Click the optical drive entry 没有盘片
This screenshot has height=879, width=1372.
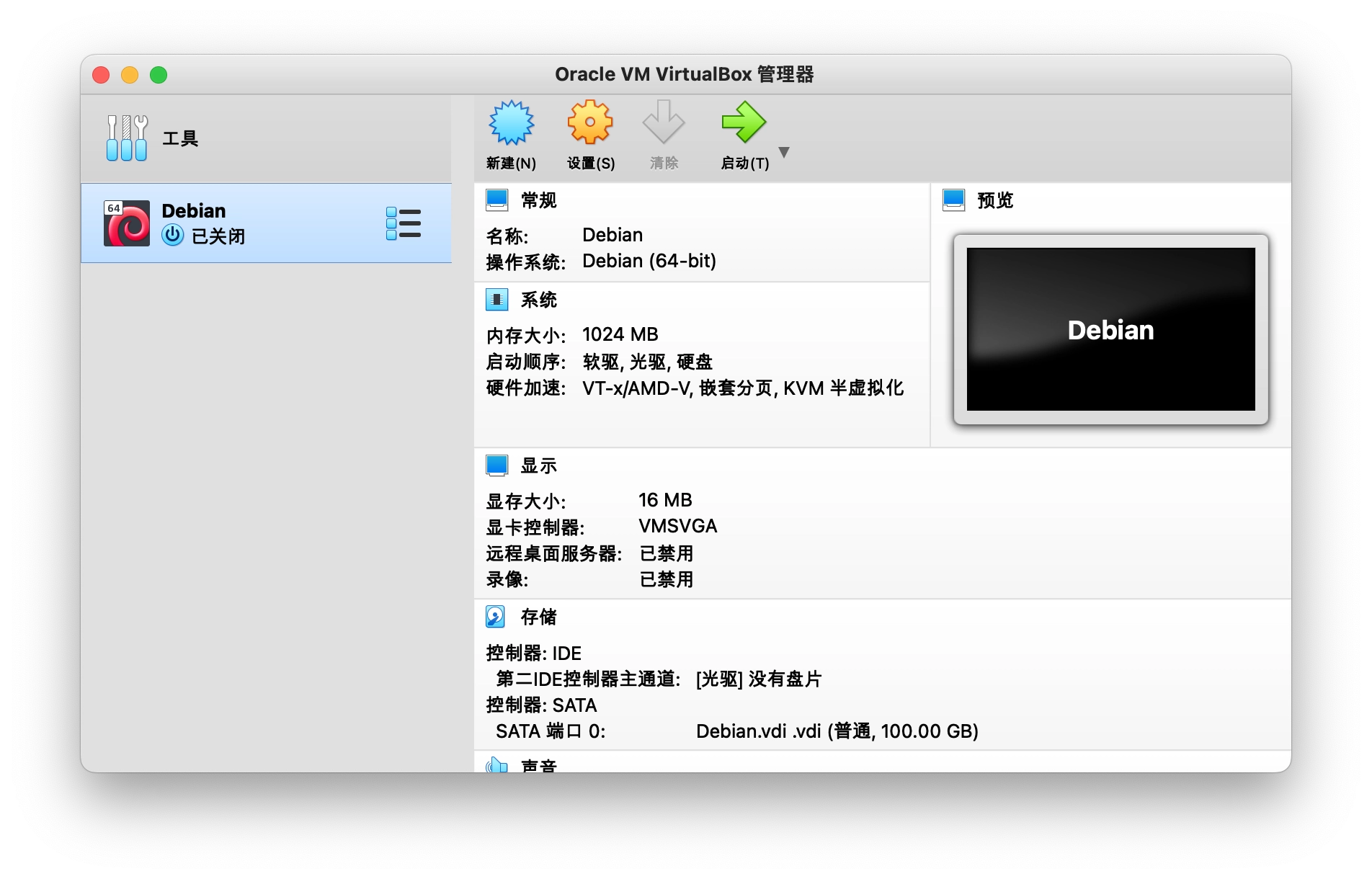click(x=759, y=679)
